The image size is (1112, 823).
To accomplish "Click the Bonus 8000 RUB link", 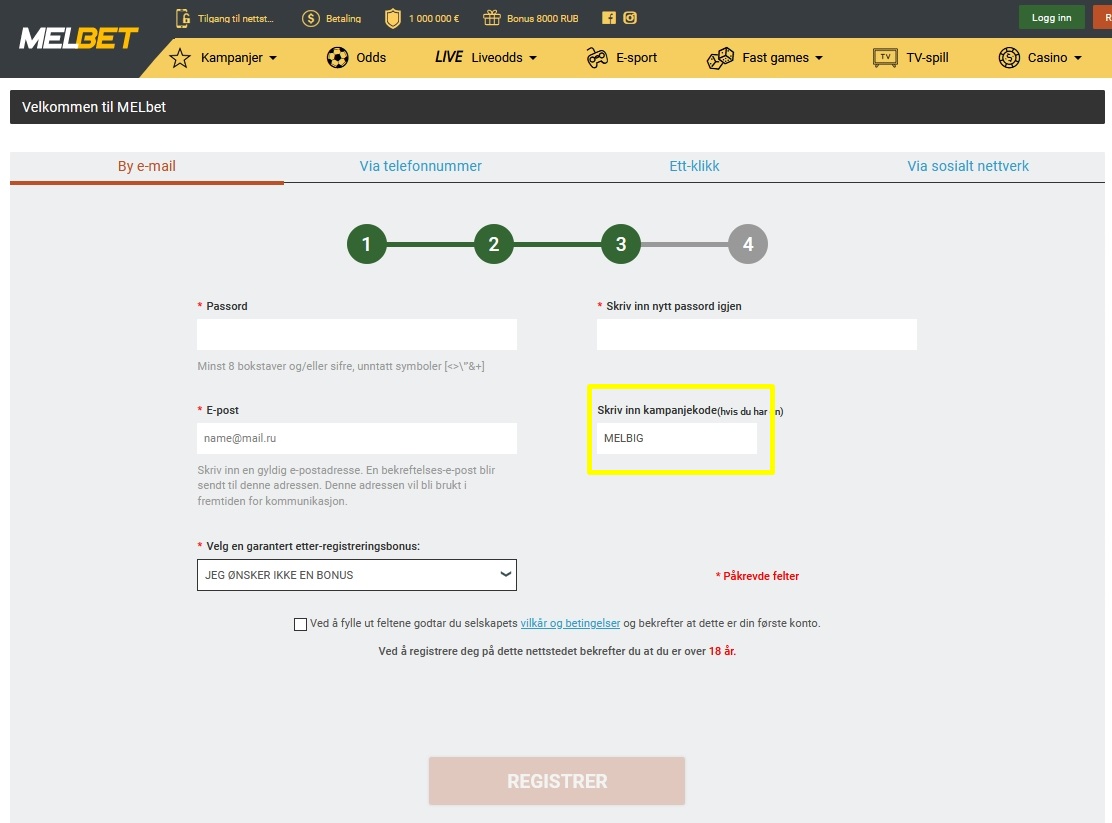I will 543,18.
